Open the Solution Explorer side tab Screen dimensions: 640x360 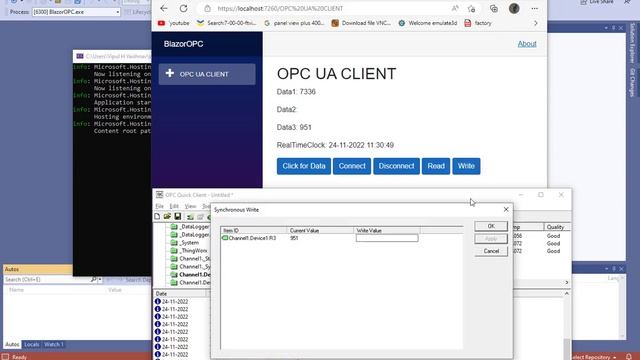(x=632, y=43)
